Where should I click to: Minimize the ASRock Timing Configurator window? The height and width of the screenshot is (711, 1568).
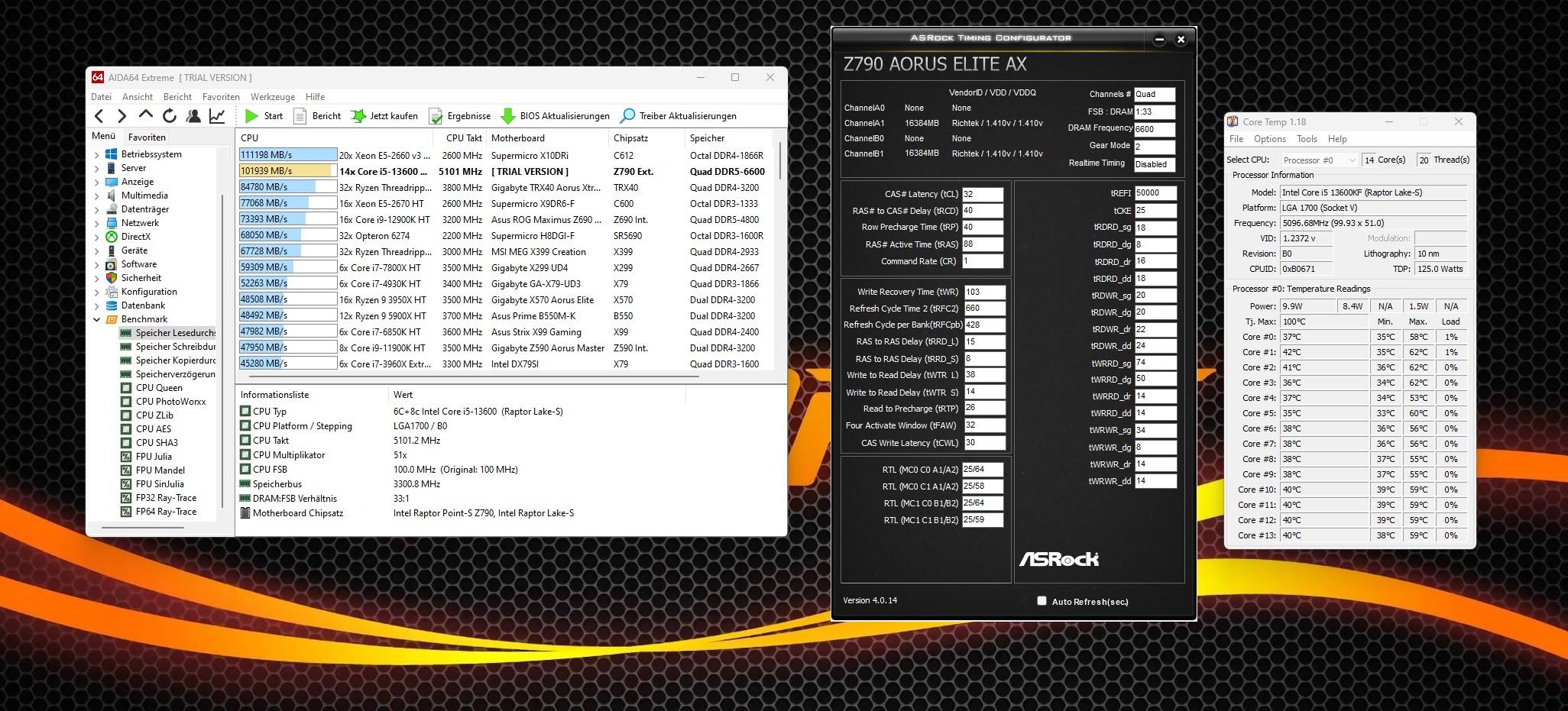[1159, 39]
